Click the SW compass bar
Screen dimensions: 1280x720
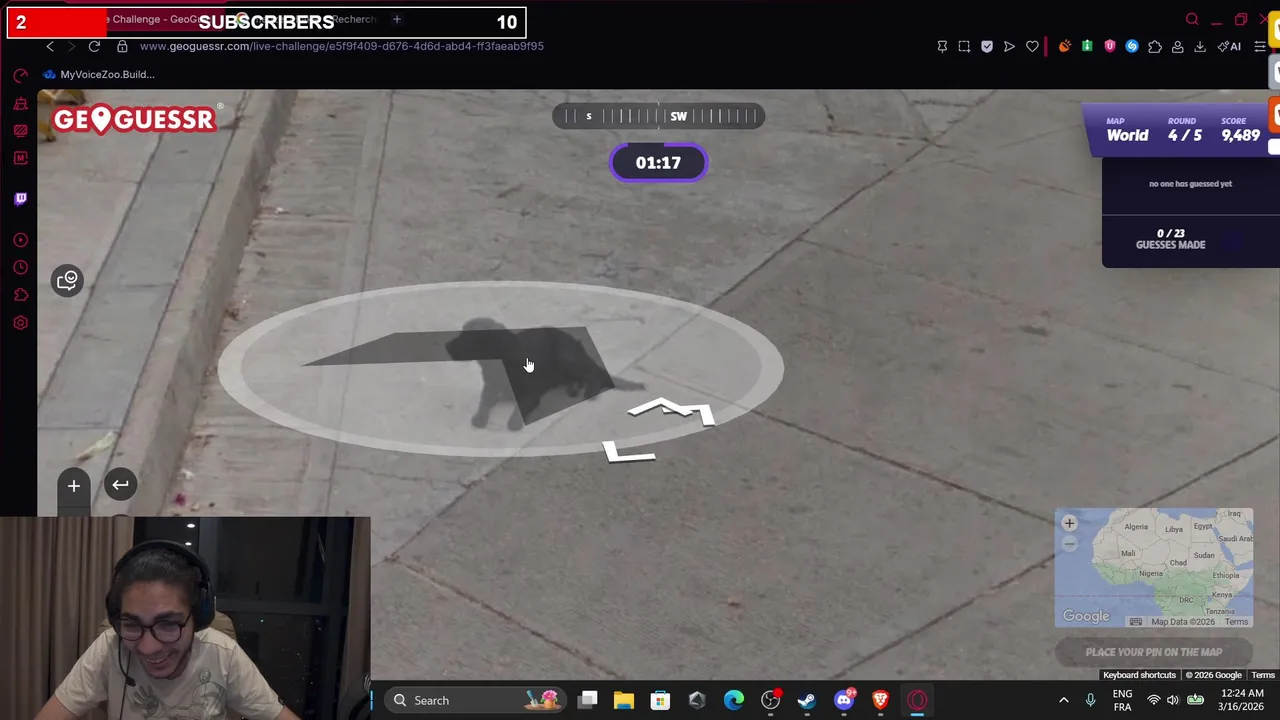tap(659, 116)
